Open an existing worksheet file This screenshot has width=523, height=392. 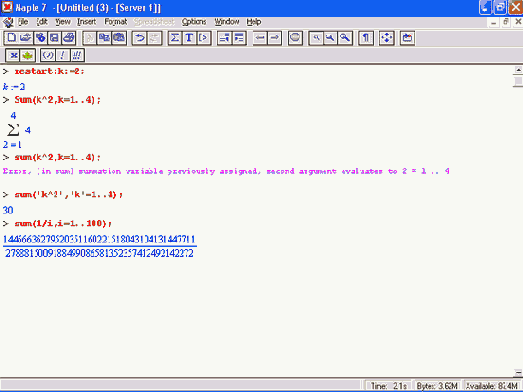click(25, 38)
